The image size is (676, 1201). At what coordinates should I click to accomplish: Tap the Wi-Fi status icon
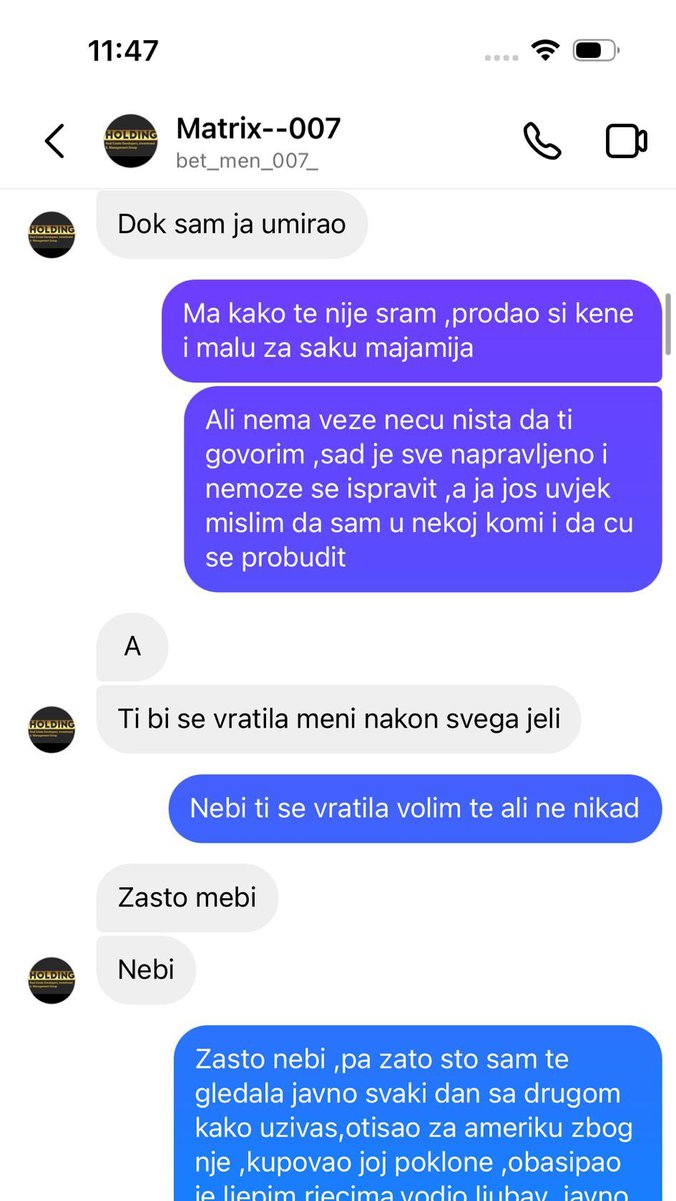coord(545,50)
